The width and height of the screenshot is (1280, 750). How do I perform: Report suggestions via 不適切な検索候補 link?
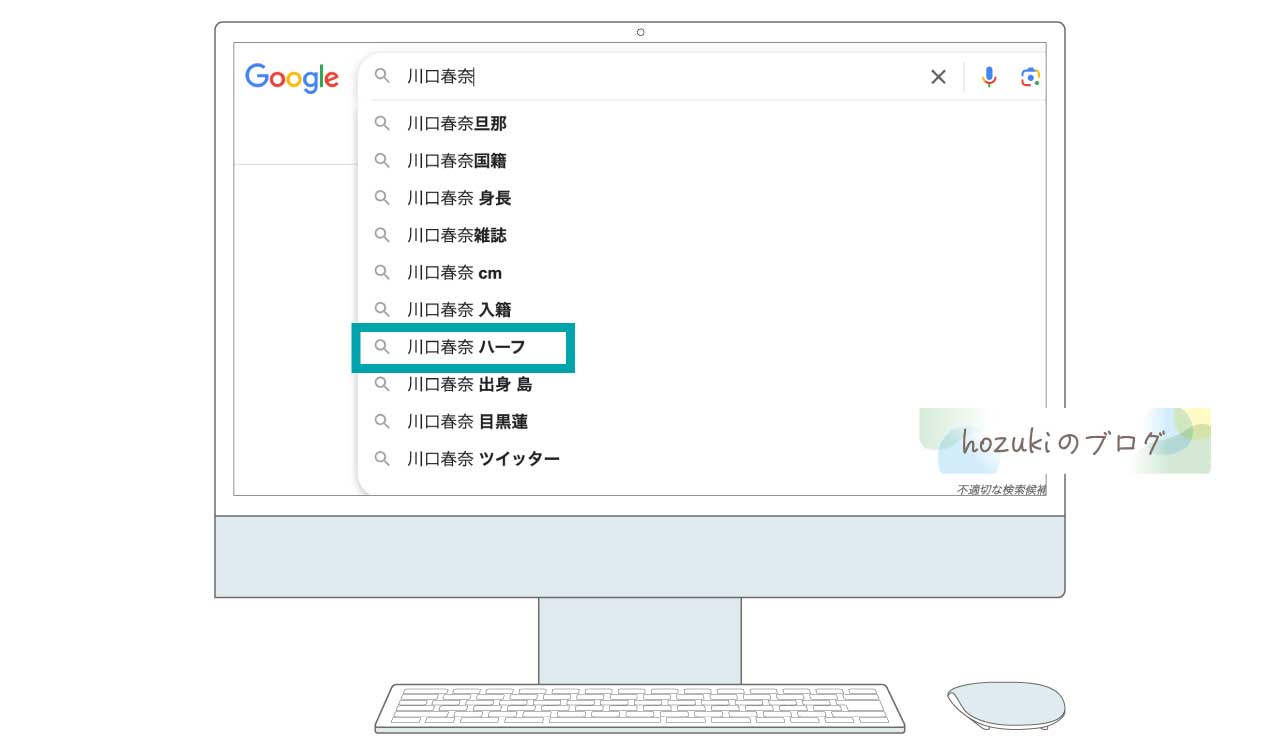pyautogui.click(x=1001, y=490)
